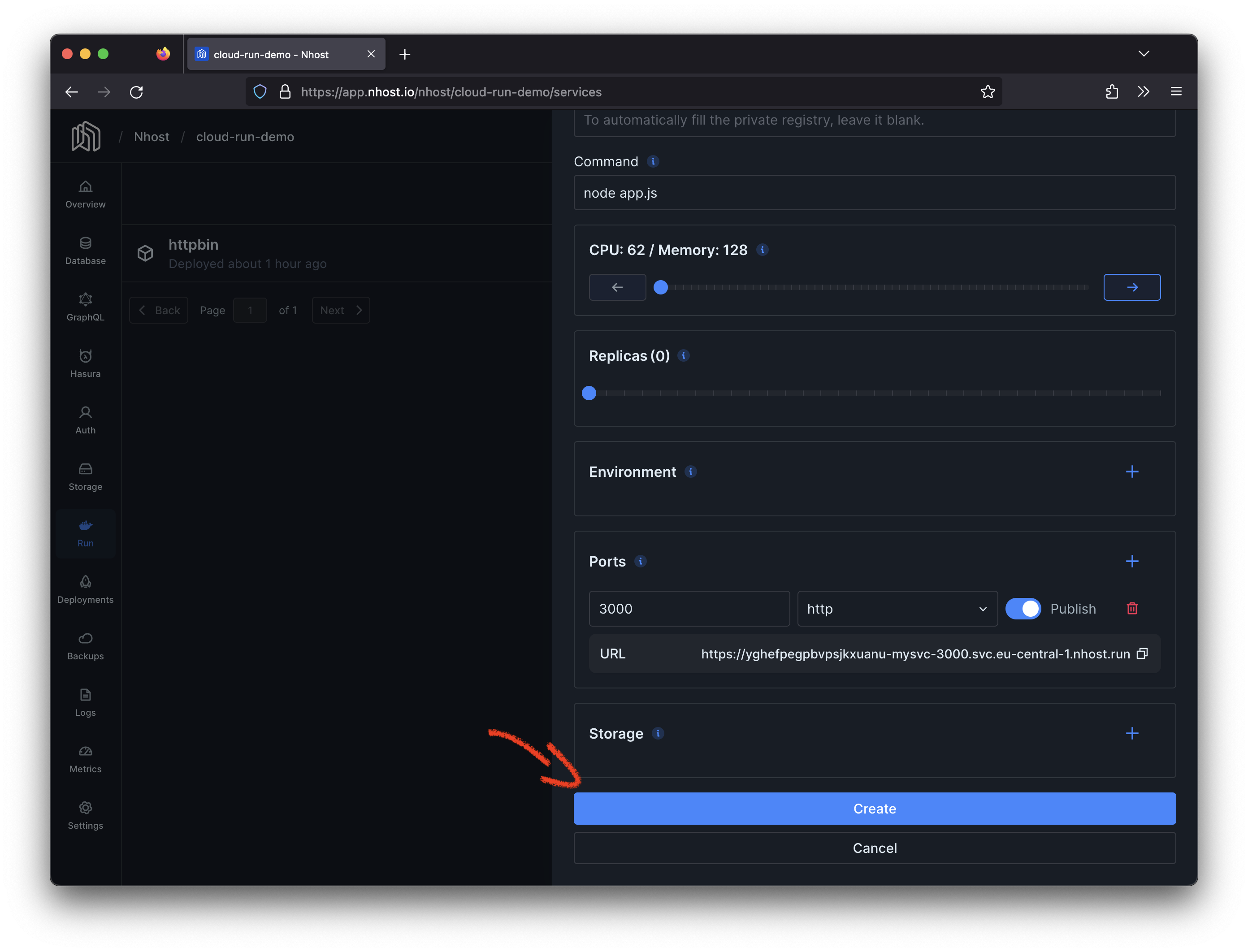Open the port protocol dropdown showing http

897,609
